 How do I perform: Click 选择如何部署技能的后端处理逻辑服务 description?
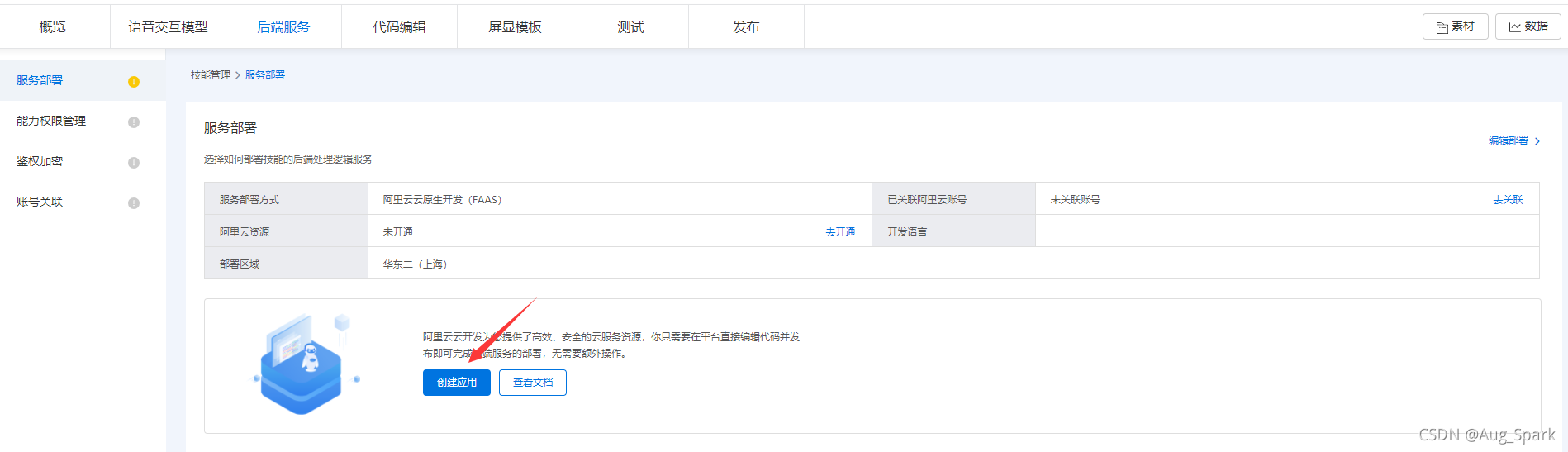click(288, 159)
